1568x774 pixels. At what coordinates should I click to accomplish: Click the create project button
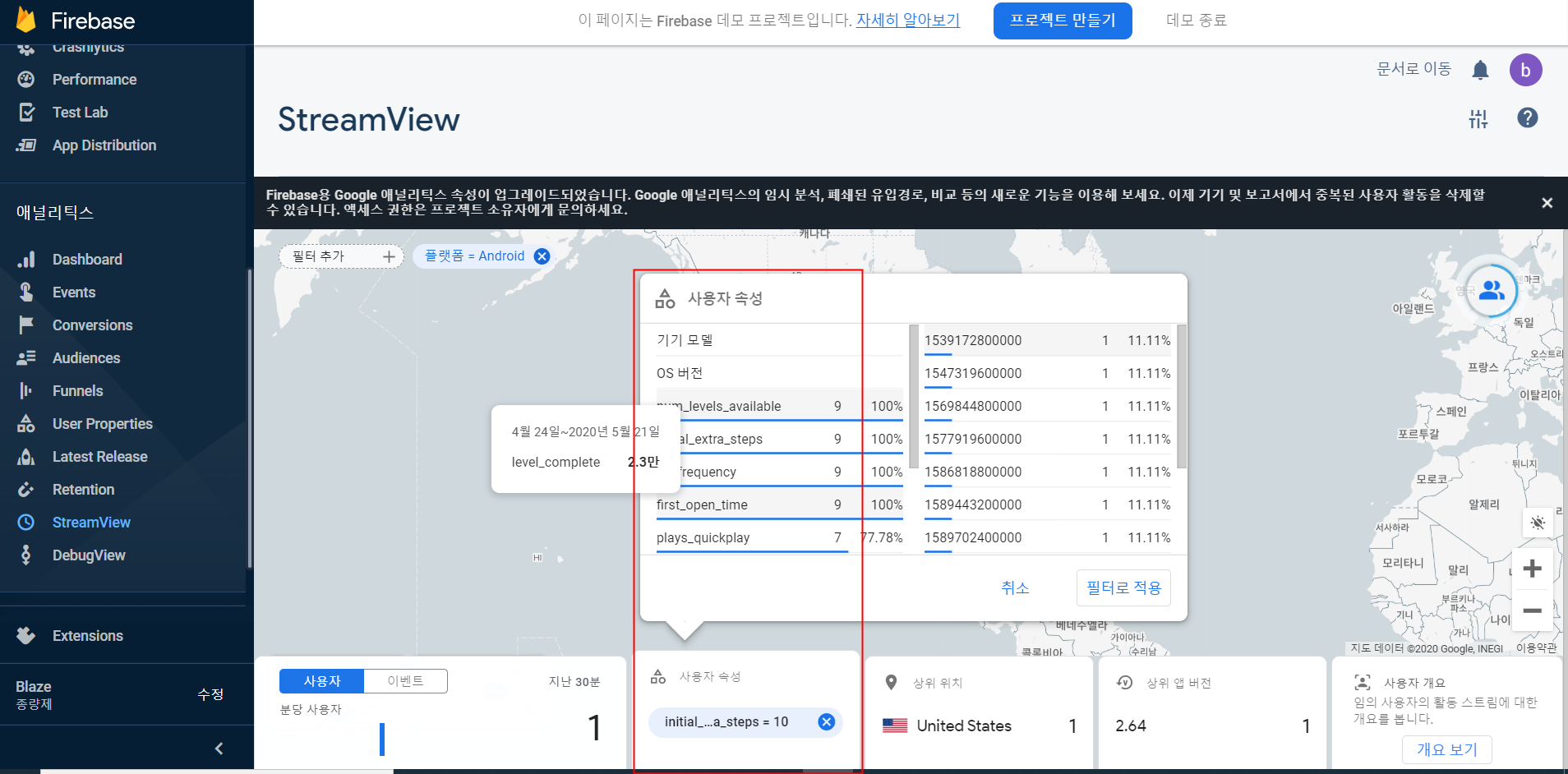(x=1063, y=21)
